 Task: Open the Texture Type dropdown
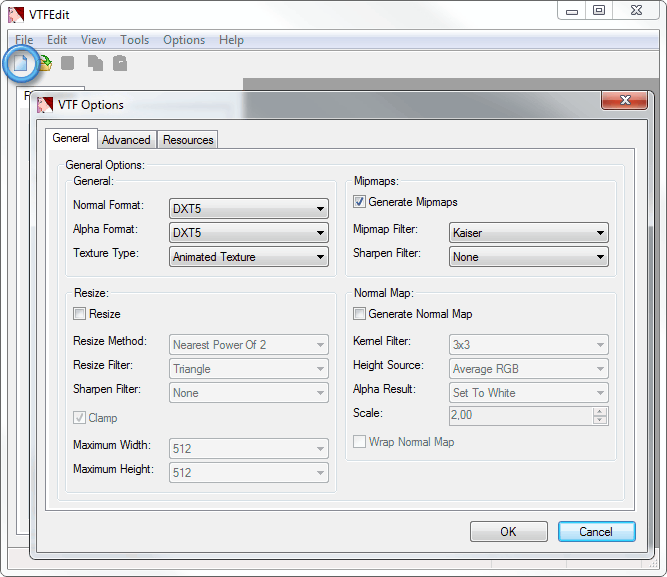[x=249, y=257]
